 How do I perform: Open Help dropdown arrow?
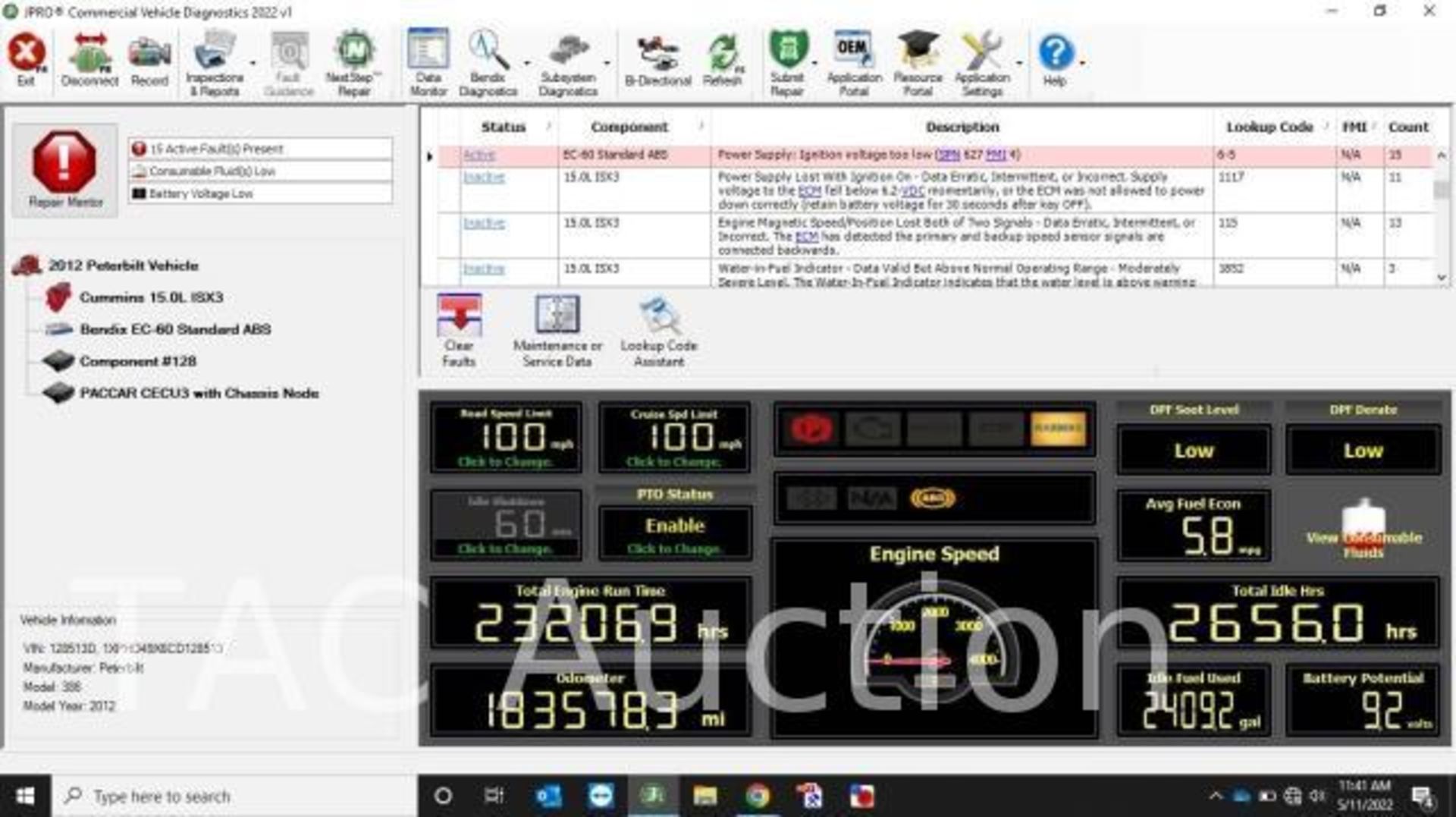point(1082,62)
